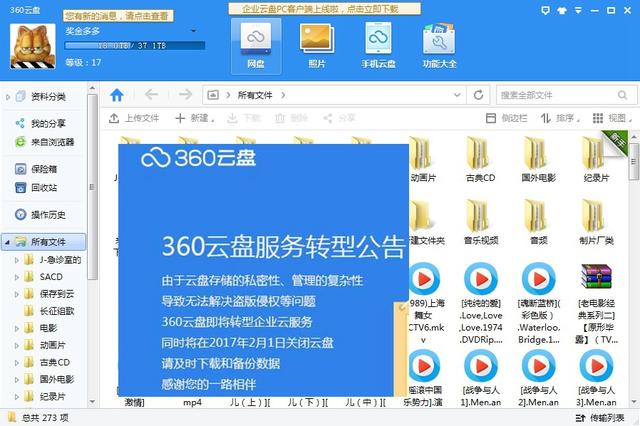Viewport: 640px width, 426px height.
Task: Select 纪录片 folder in tree
Action: click(45, 397)
